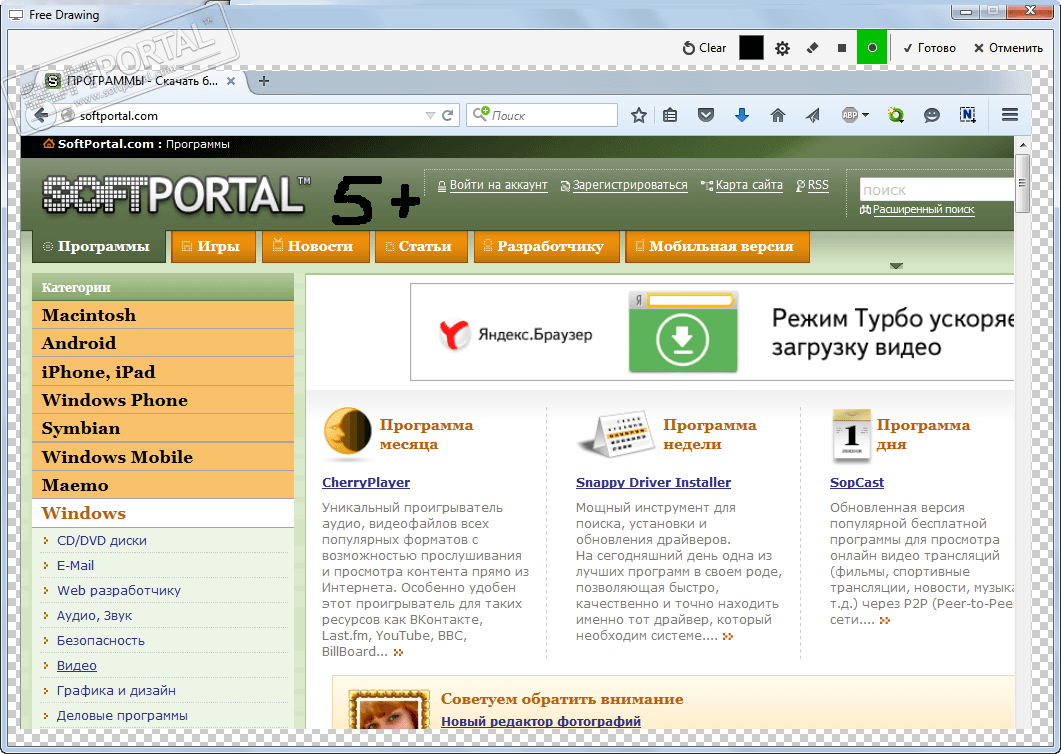The image size is (1061, 754).
Task: Open the downloads arrow
Action: pyautogui.click(x=742, y=116)
